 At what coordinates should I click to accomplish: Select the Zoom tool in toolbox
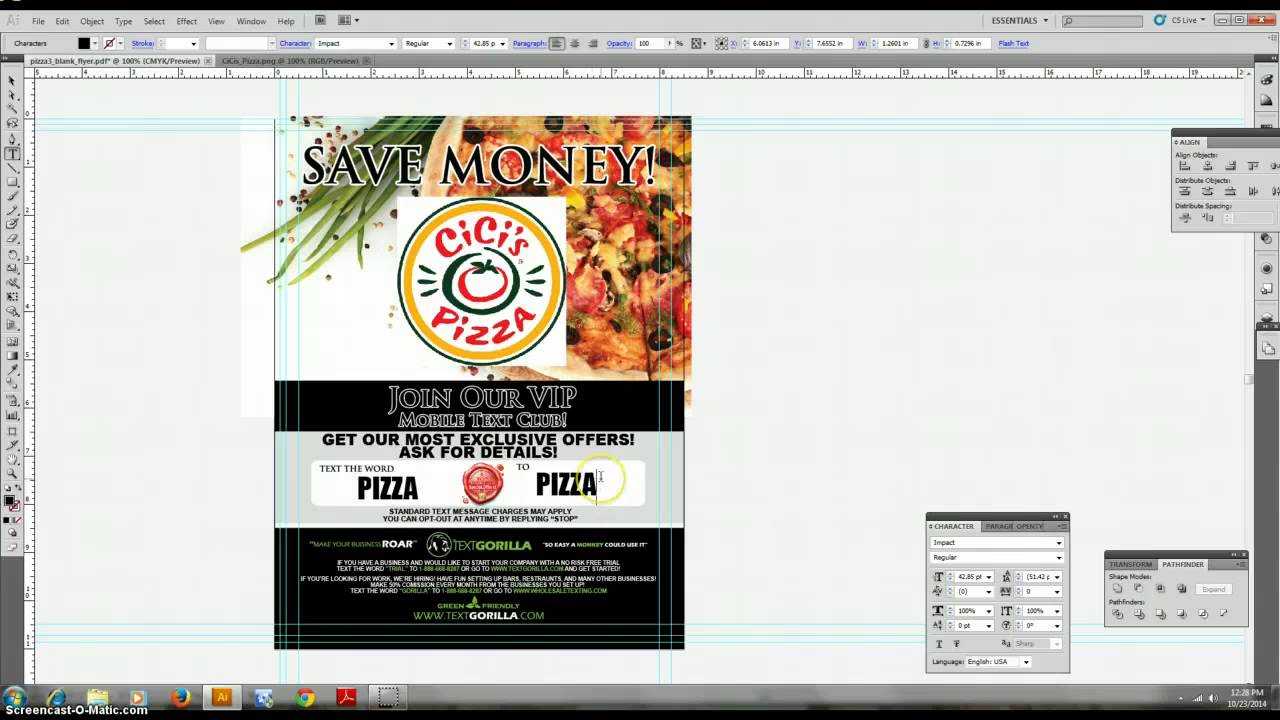(x=12, y=473)
